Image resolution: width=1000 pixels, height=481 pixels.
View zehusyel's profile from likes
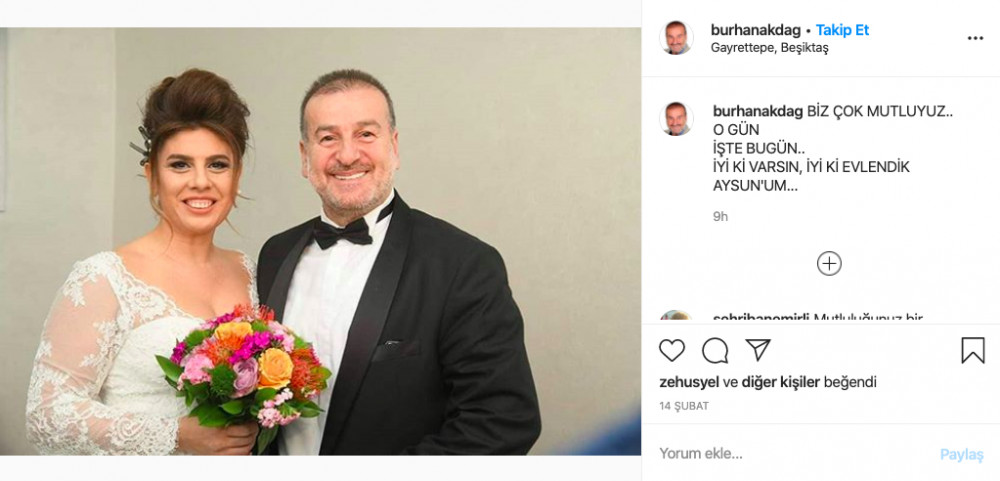(x=689, y=382)
